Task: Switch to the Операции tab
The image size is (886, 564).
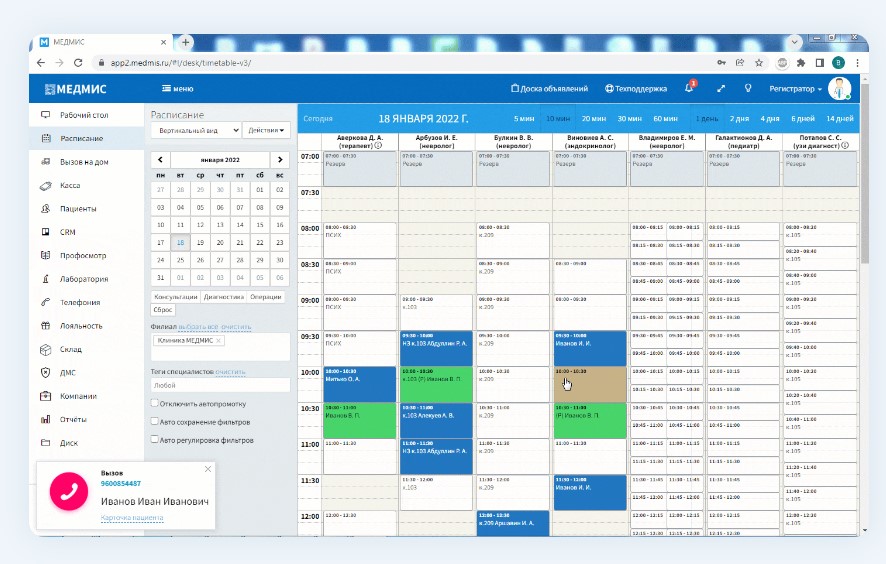Action: click(x=266, y=297)
